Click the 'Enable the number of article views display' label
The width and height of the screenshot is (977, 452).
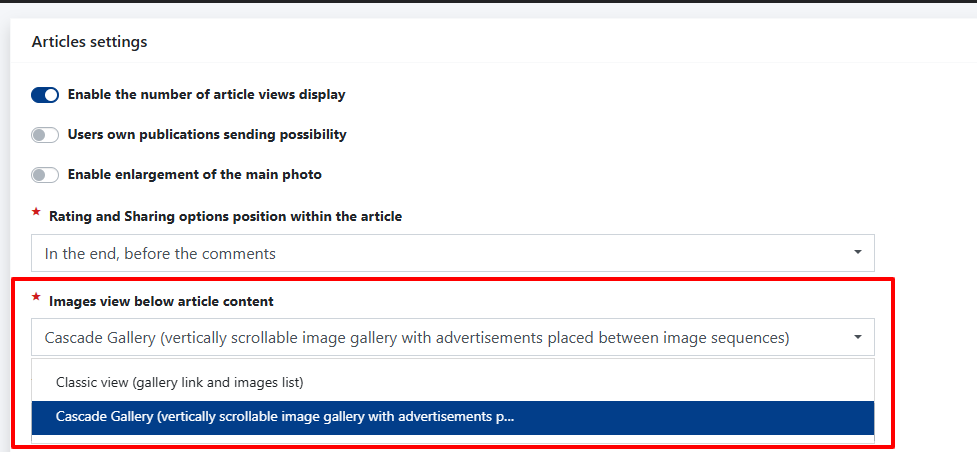[x=206, y=95]
